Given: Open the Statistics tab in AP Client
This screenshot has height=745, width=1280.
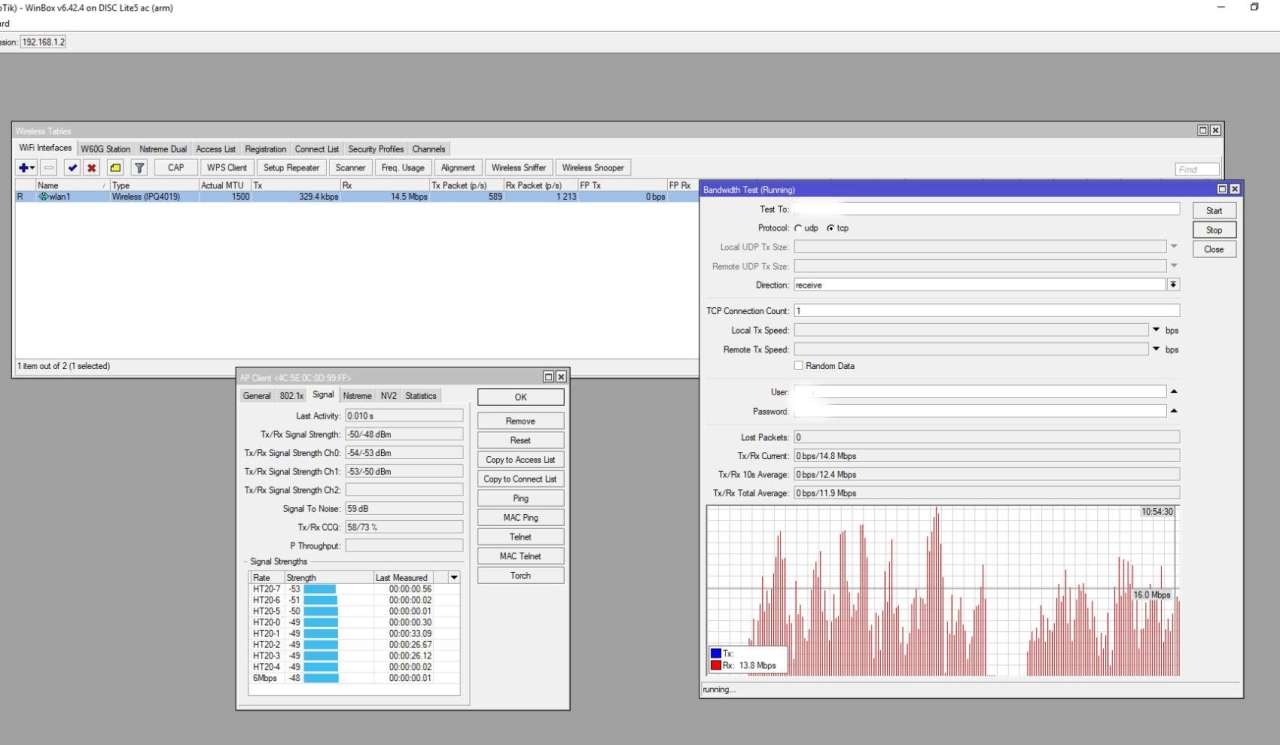Looking at the screenshot, I should coord(421,396).
